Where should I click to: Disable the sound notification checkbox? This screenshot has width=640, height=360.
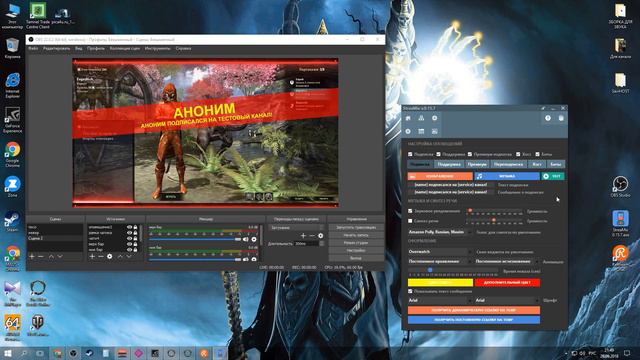pyautogui.click(x=410, y=211)
